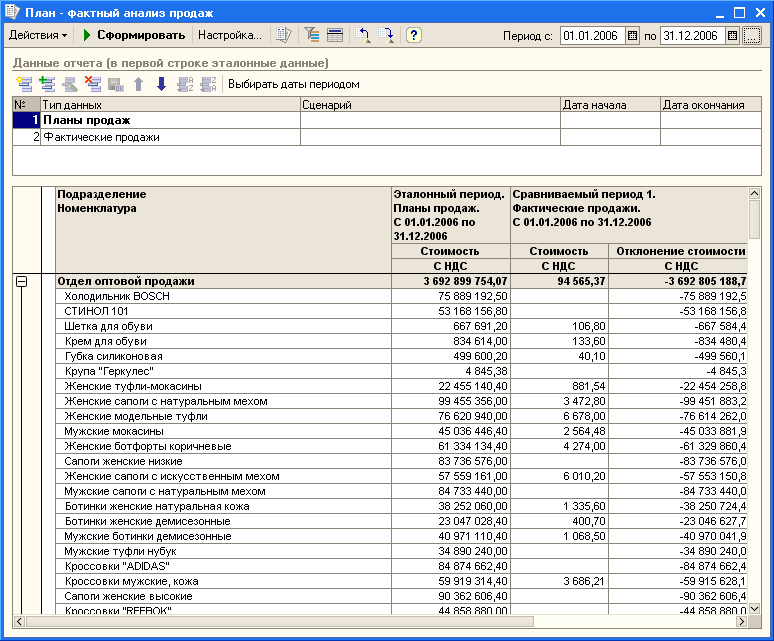Sort ascending A-Z icon

click(185, 84)
